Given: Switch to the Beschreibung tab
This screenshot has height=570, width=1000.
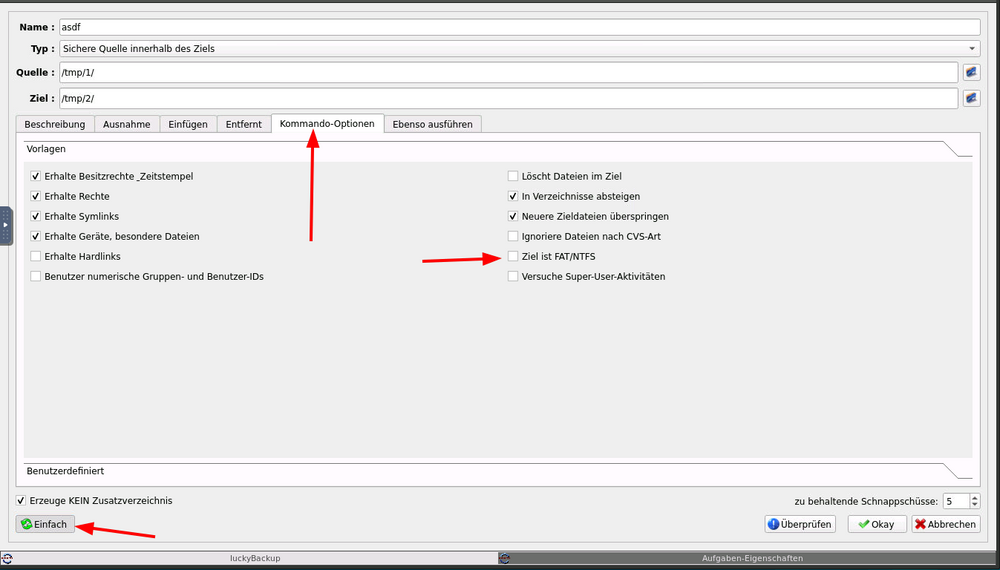Looking at the screenshot, I should pyautogui.click(x=55, y=124).
